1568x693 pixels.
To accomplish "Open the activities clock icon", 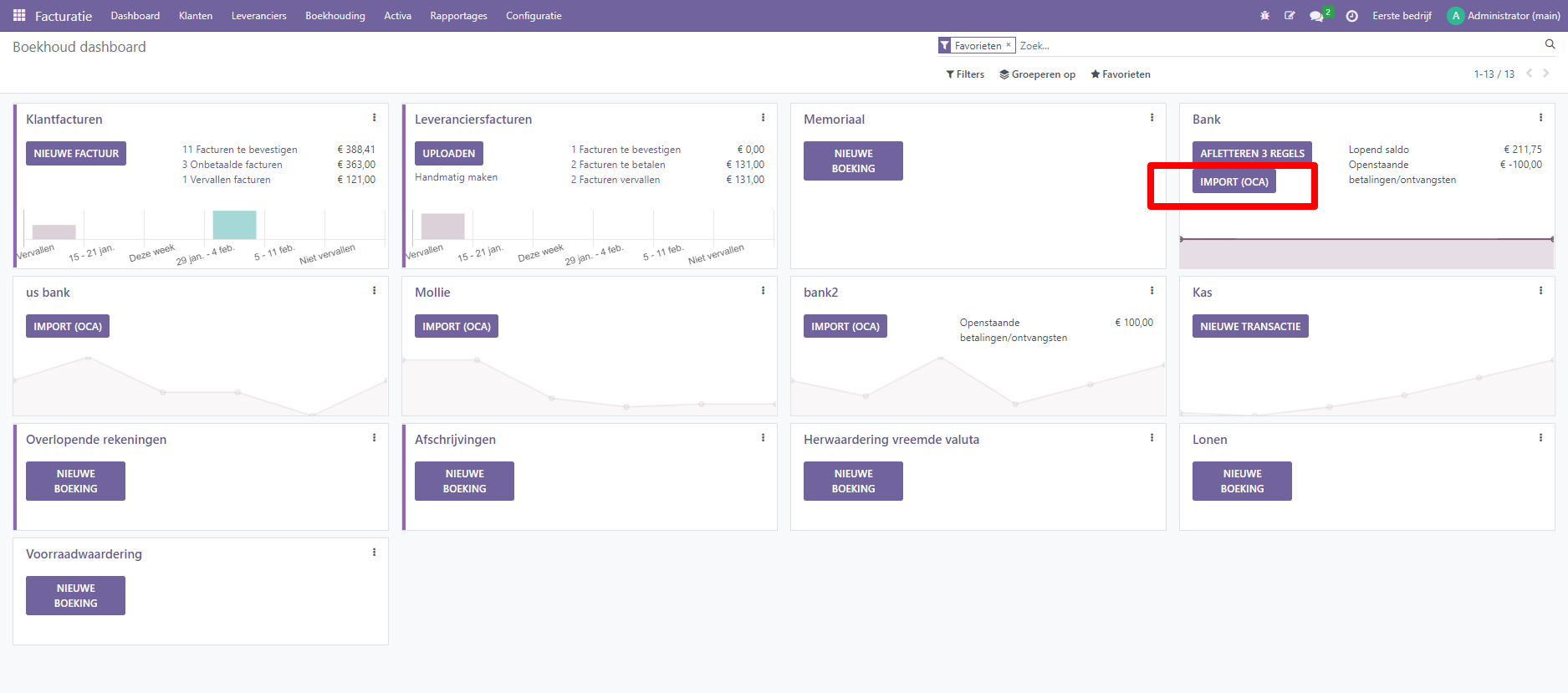I will click(1351, 16).
